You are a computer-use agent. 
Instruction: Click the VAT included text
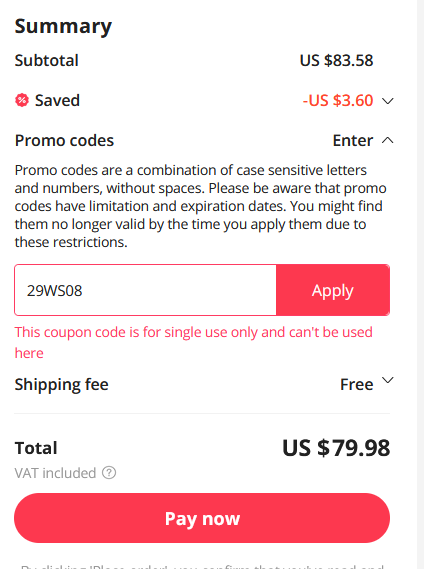(55, 473)
